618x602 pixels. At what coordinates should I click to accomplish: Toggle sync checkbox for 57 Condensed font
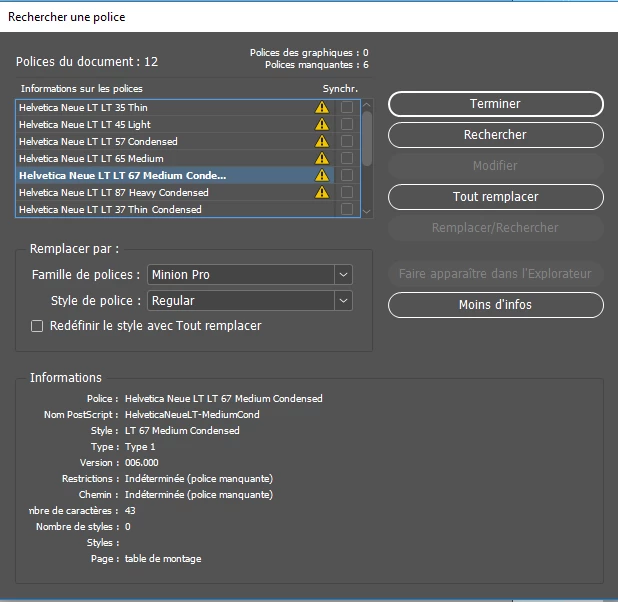coord(347,141)
